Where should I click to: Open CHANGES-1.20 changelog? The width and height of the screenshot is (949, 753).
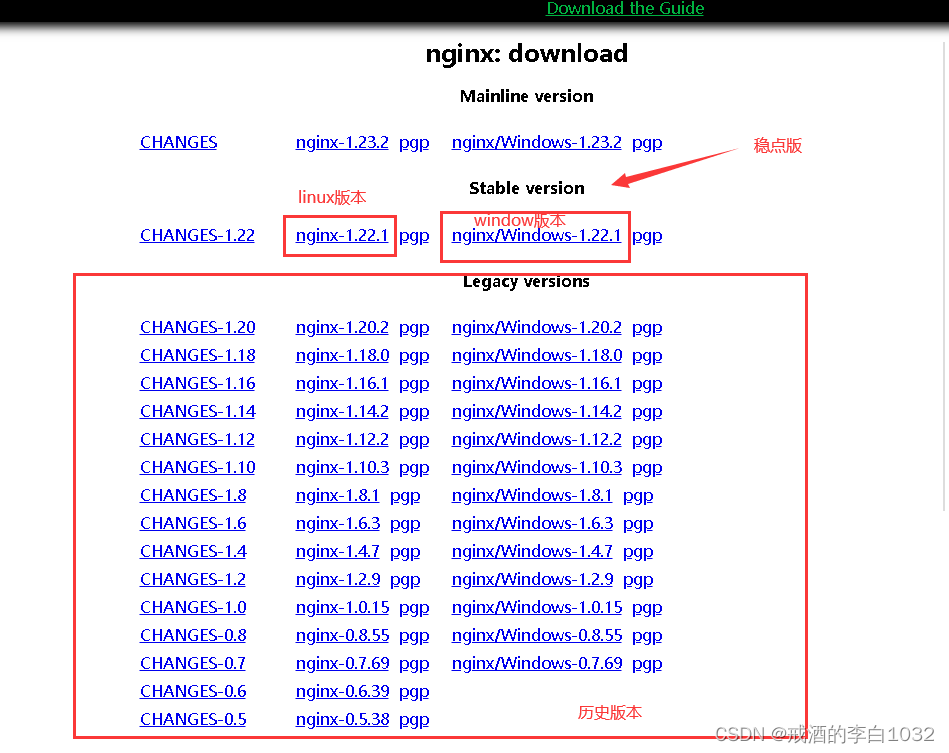(x=197, y=327)
